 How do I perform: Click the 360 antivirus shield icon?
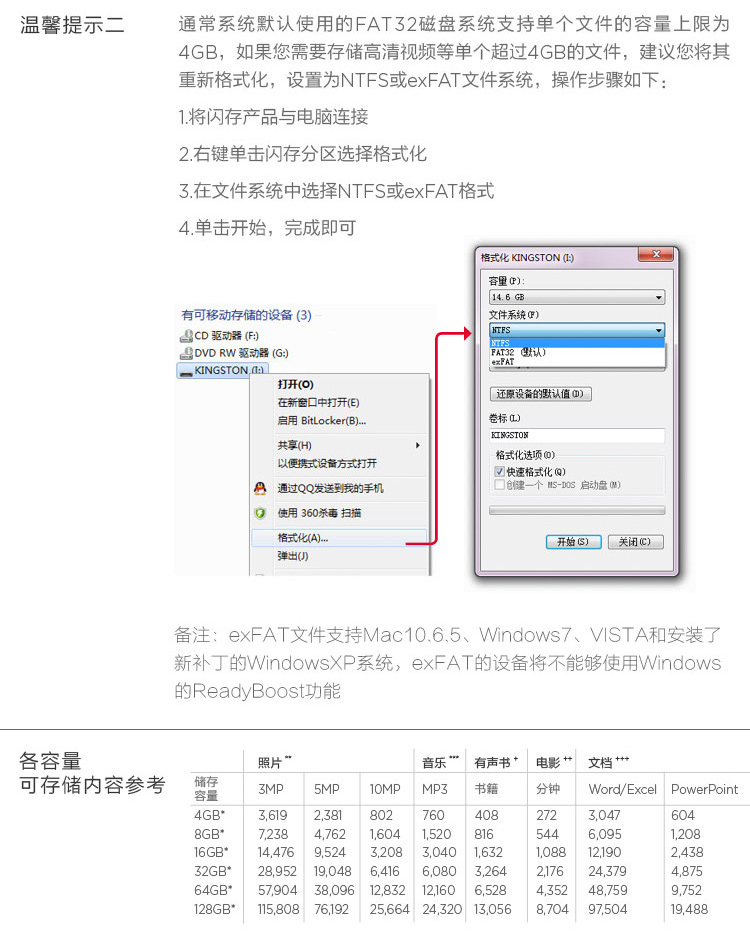click(x=260, y=513)
